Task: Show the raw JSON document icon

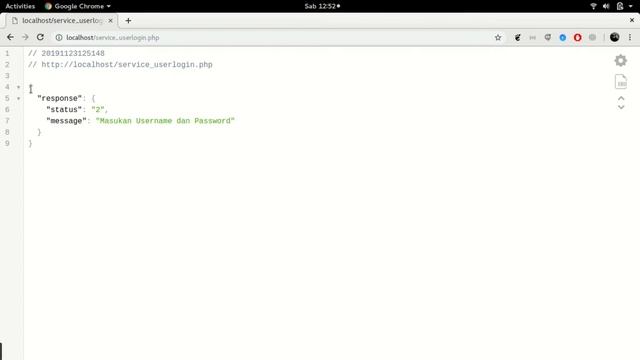Action: point(621,82)
